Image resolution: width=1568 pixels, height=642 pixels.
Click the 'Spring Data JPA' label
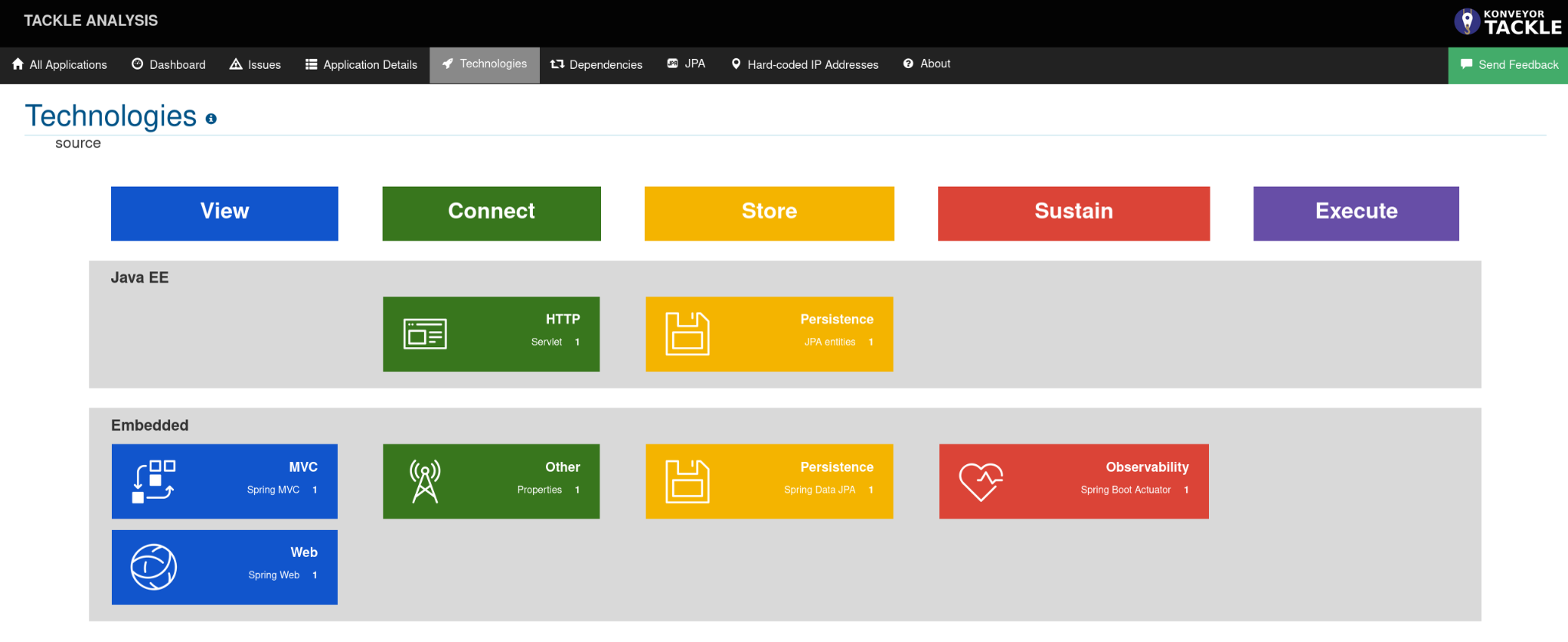tap(820, 490)
